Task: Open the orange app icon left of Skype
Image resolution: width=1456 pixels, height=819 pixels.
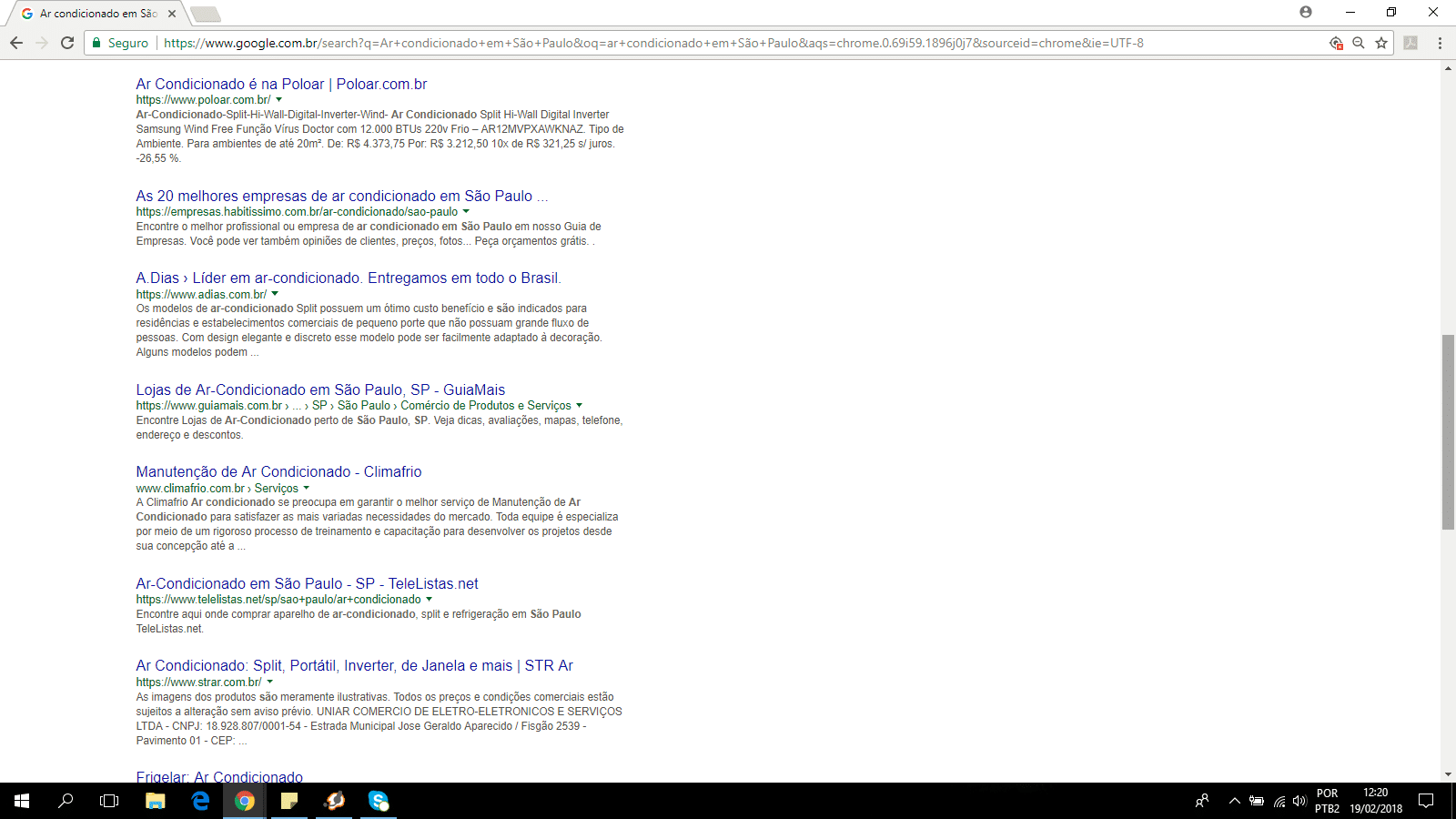Action: coord(334,801)
